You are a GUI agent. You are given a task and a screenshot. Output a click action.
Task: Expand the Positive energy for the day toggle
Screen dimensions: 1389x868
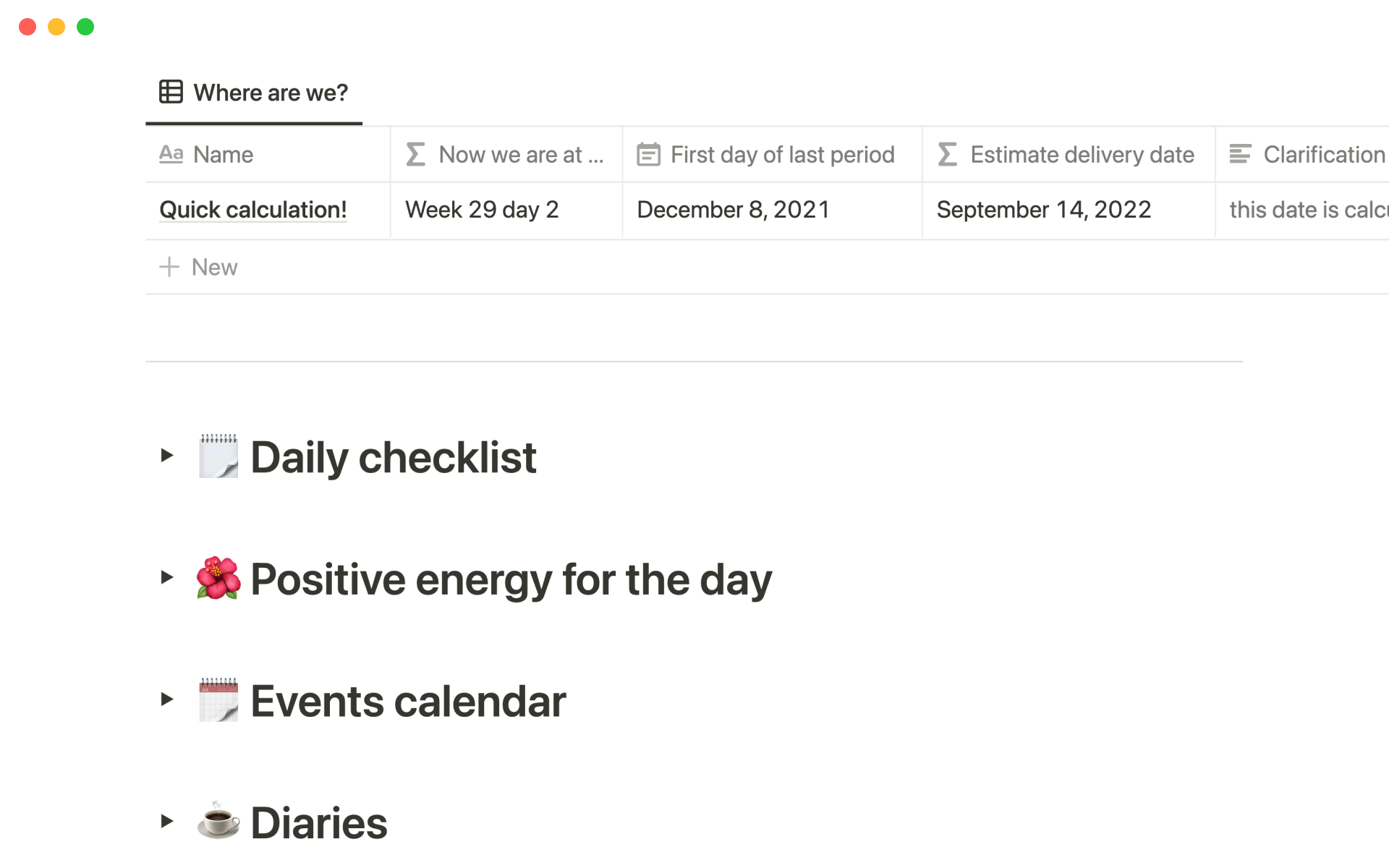pyautogui.click(x=167, y=577)
